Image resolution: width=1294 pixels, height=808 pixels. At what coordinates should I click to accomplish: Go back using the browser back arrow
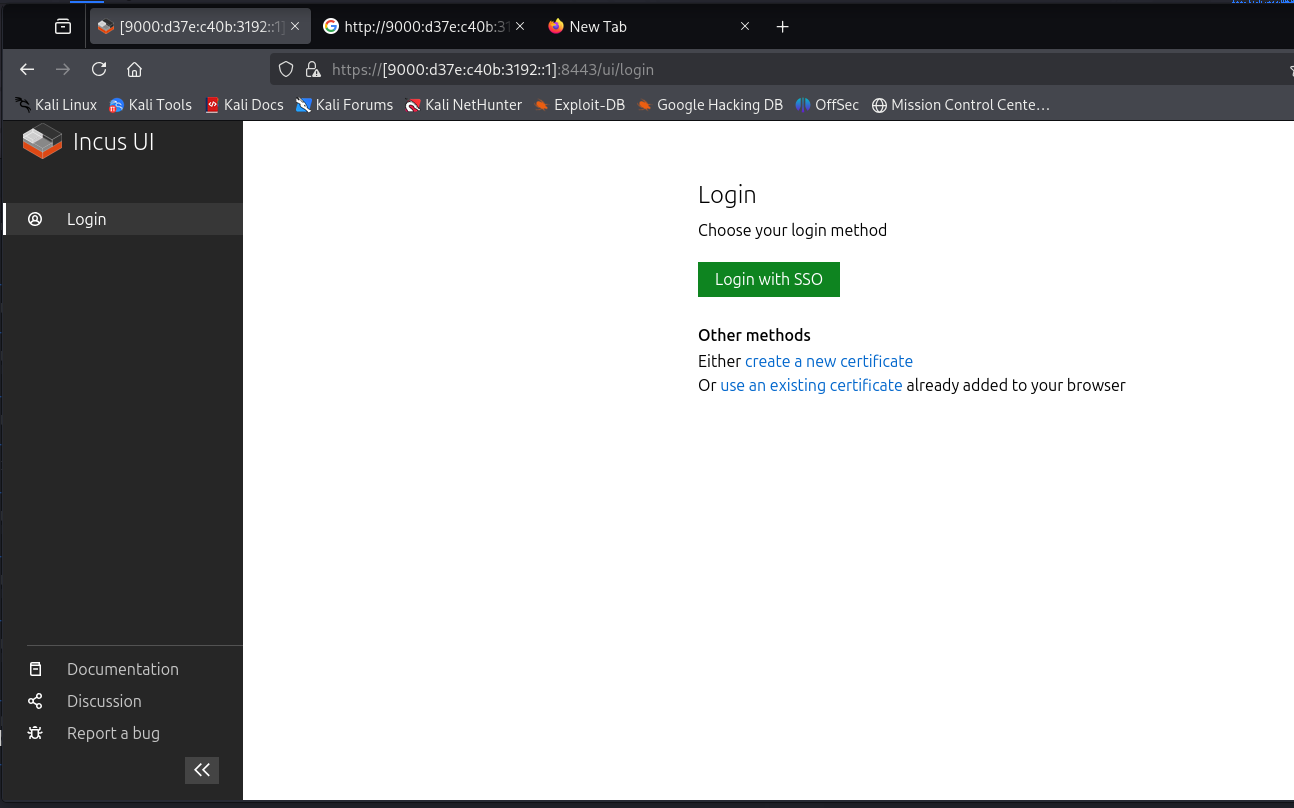pos(27,69)
